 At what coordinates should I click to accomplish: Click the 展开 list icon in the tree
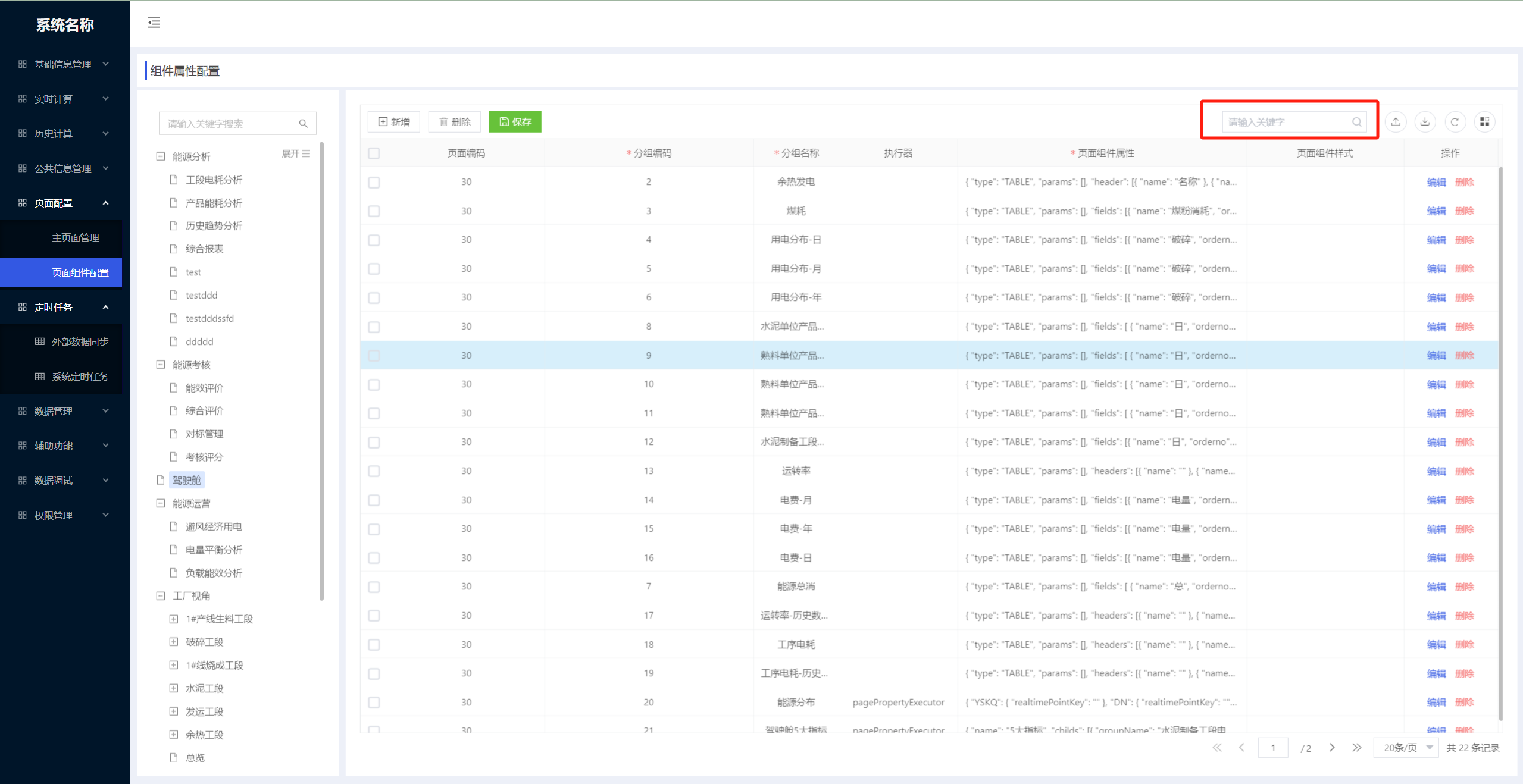click(306, 154)
